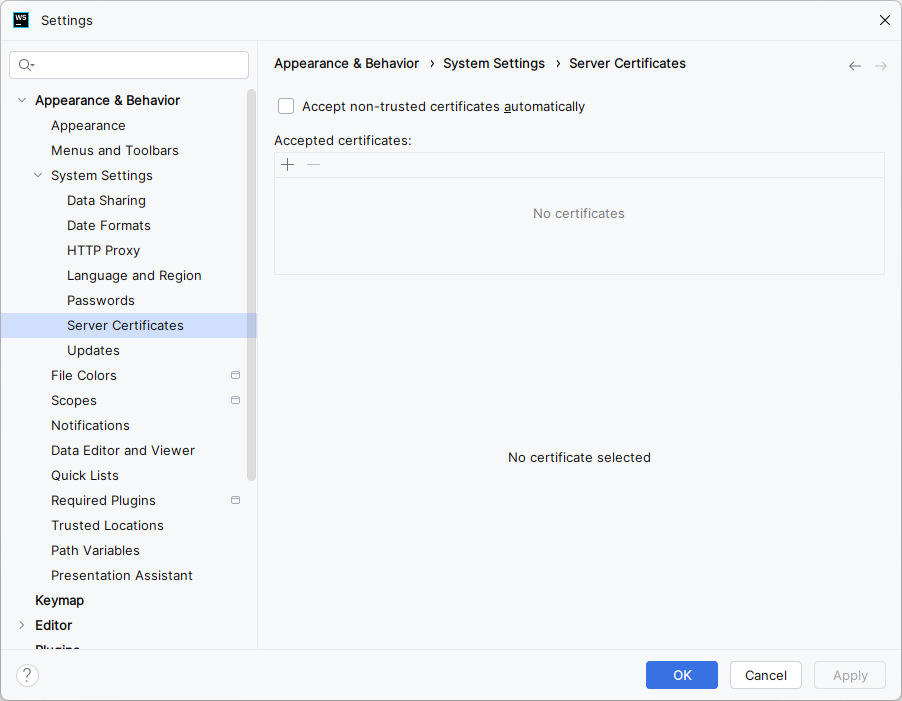This screenshot has height=701, width=902.
Task: Click the WebStorm logo in title bar
Action: click(21, 20)
